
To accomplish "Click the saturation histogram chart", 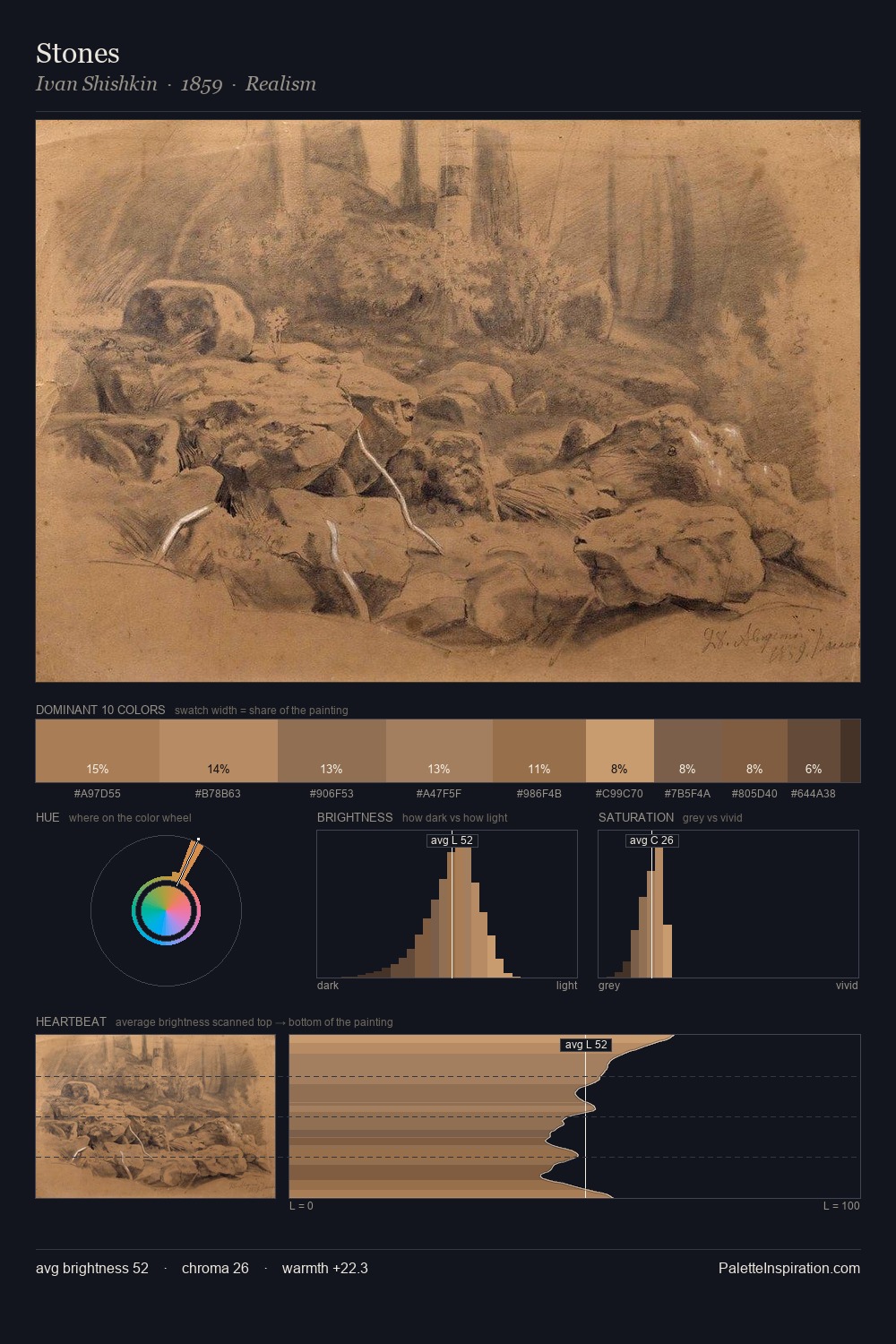I will (x=728, y=904).
